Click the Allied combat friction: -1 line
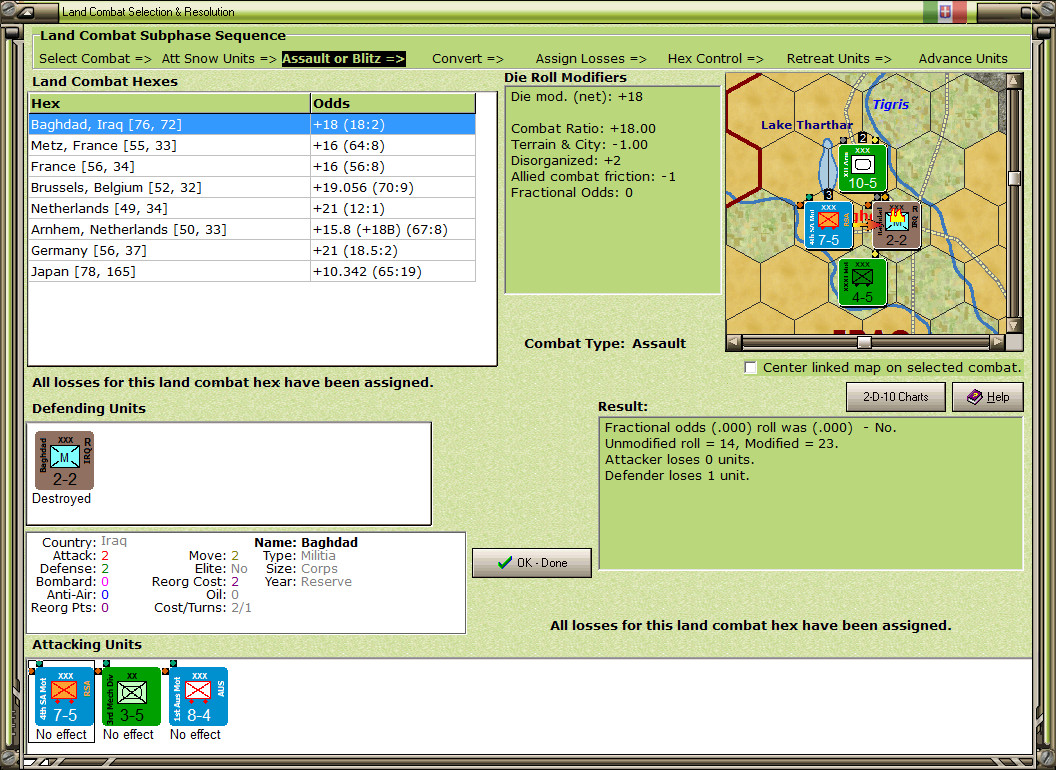The height and width of the screenshot is (770, 1056). click(x=593, y=177)
